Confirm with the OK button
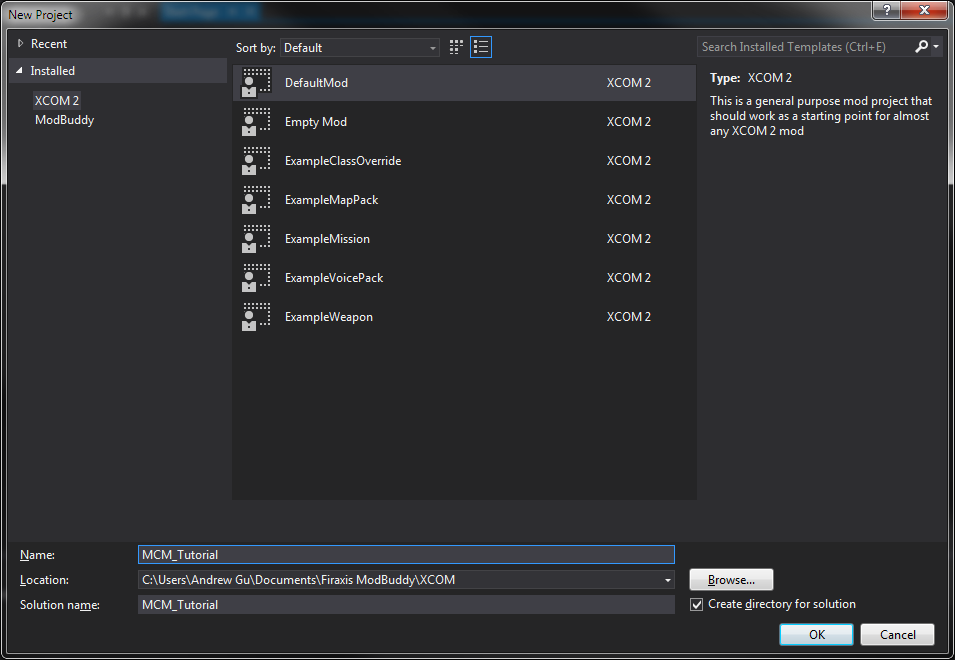This screenshot has width=955, height=660. coord(816,634)
